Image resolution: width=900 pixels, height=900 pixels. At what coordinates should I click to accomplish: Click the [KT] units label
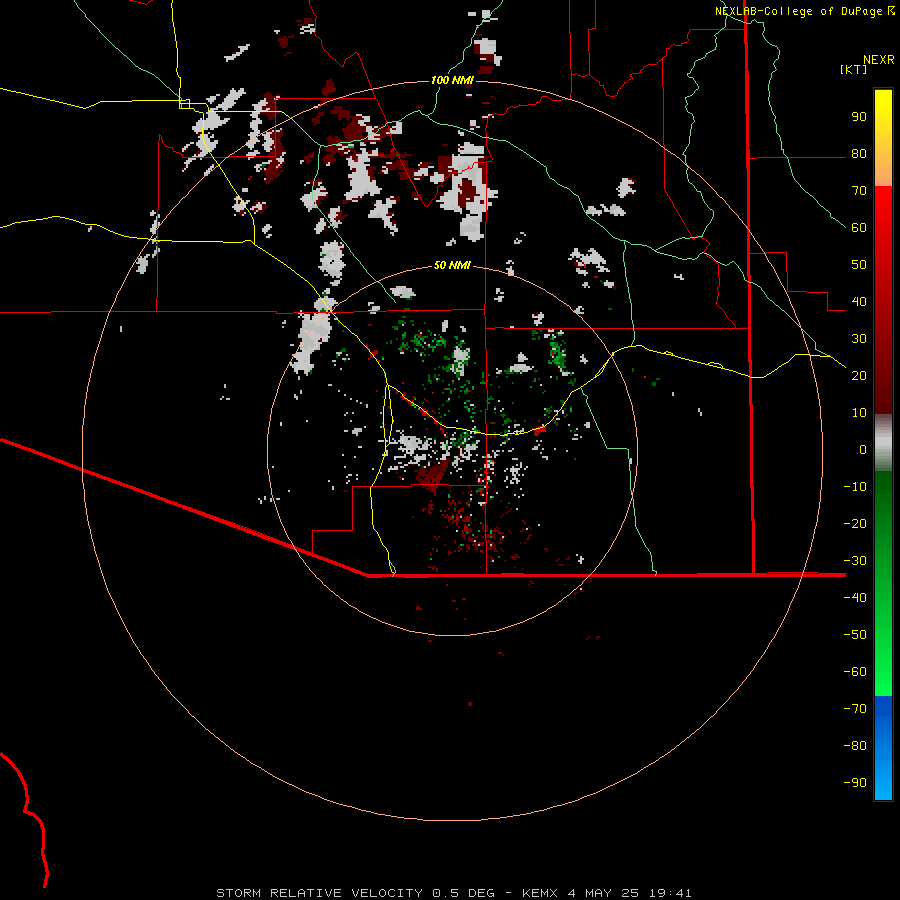pyautogui.click(x=853, y=69)
